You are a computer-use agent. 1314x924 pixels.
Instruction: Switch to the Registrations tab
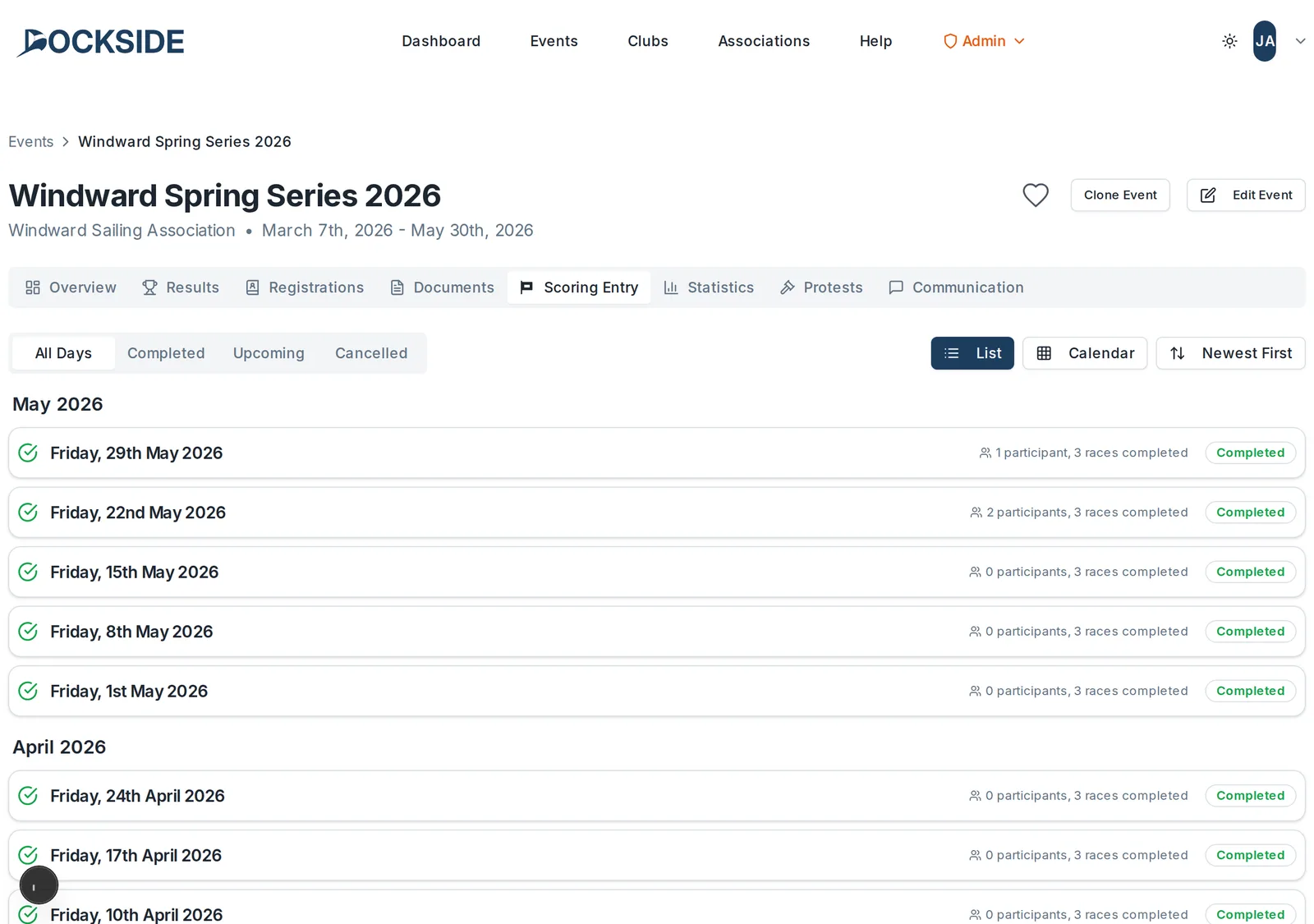pos(305,287)
